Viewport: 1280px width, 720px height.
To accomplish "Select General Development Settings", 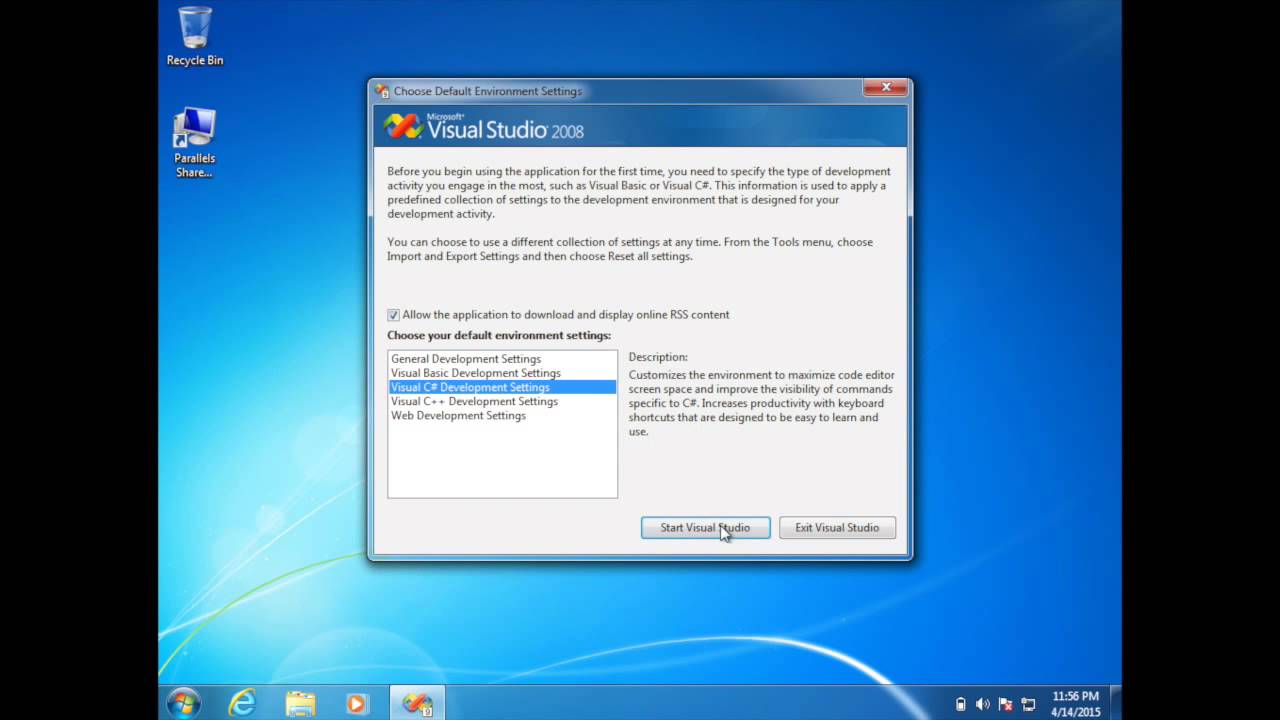I will click(502, 359).
